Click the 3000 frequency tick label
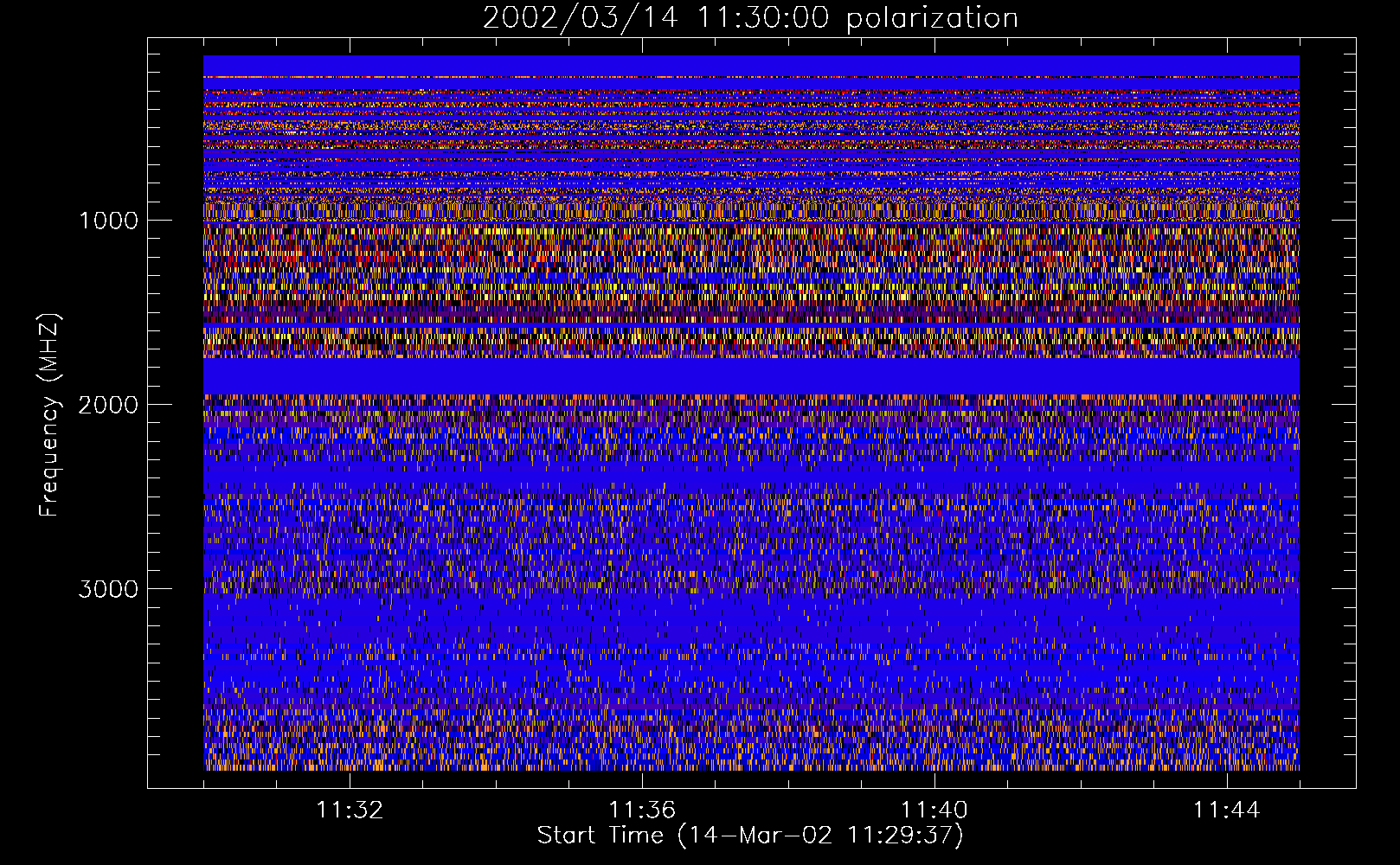This screenshot has height=865, width=1400. tap(108, 589)
